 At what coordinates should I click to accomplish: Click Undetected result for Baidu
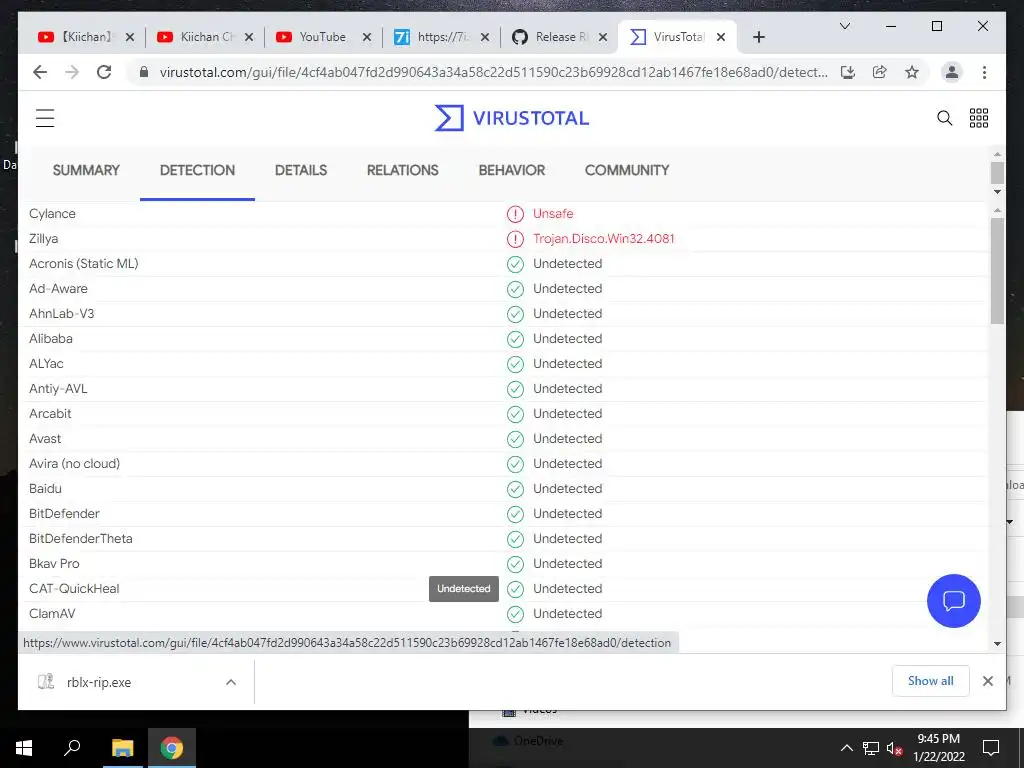click(x=567, y=489)
